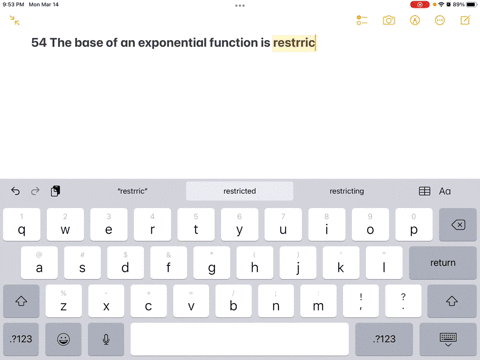Tap the microphone dictation key
Screen dimensions: 480x360
(106, 339)
